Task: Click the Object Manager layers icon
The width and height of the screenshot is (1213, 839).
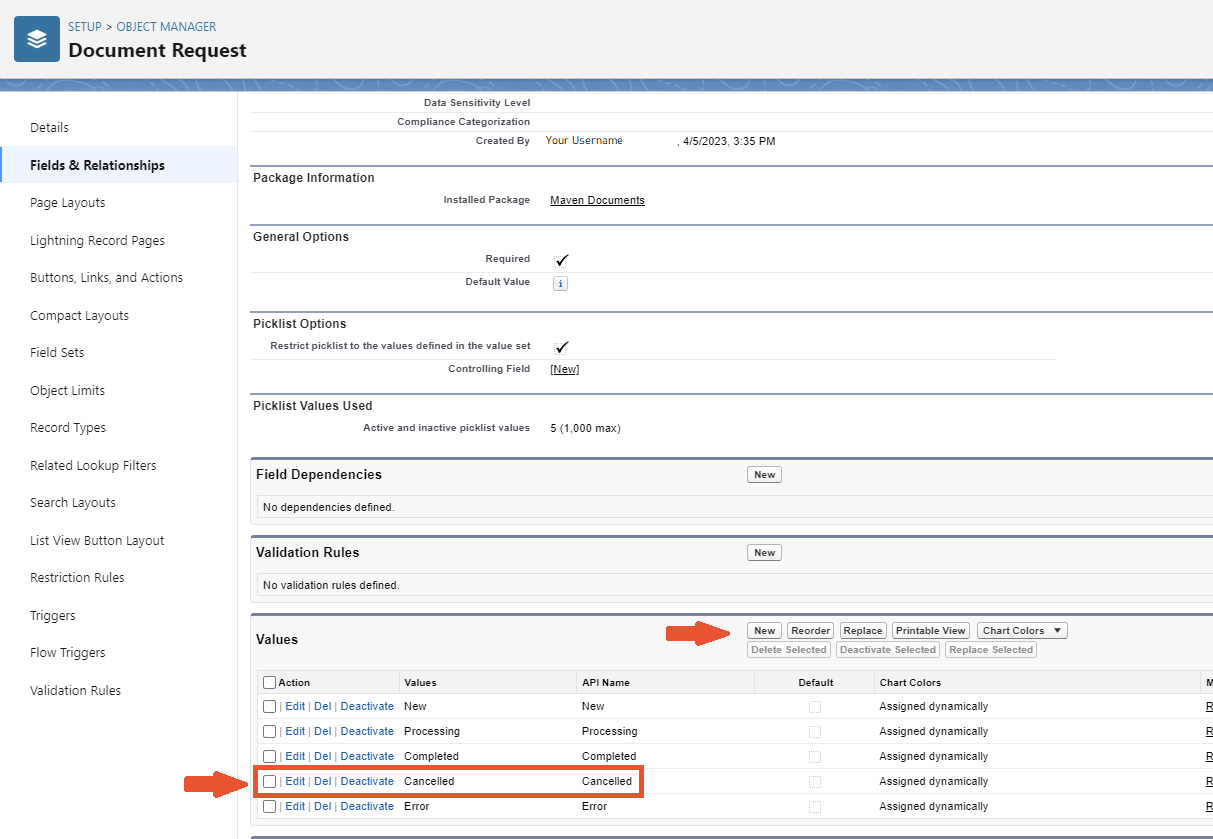Action: [x=37, y=39]
